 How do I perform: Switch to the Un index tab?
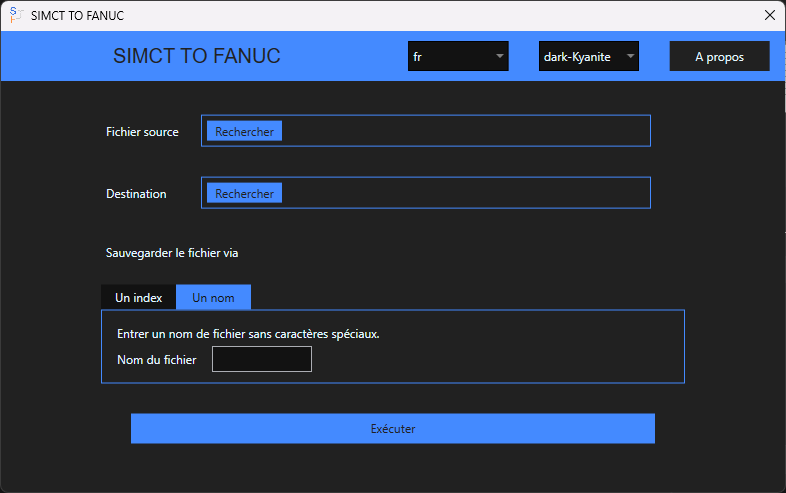[138, 297]
